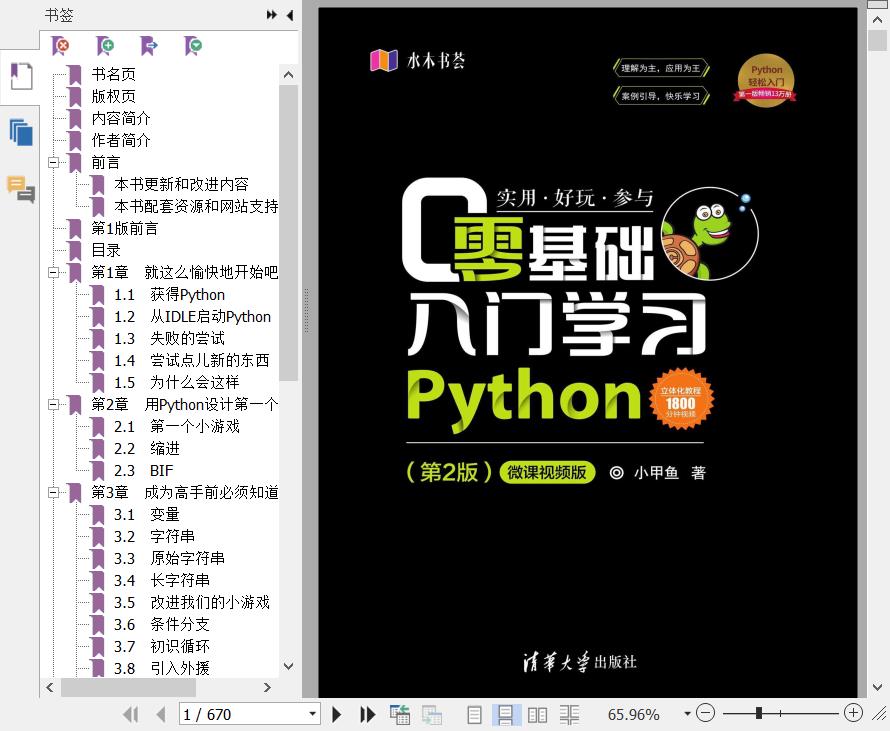Go to the first page
Image resolution: width=890 pixels, height=731 pixels.
pos(130,714)
